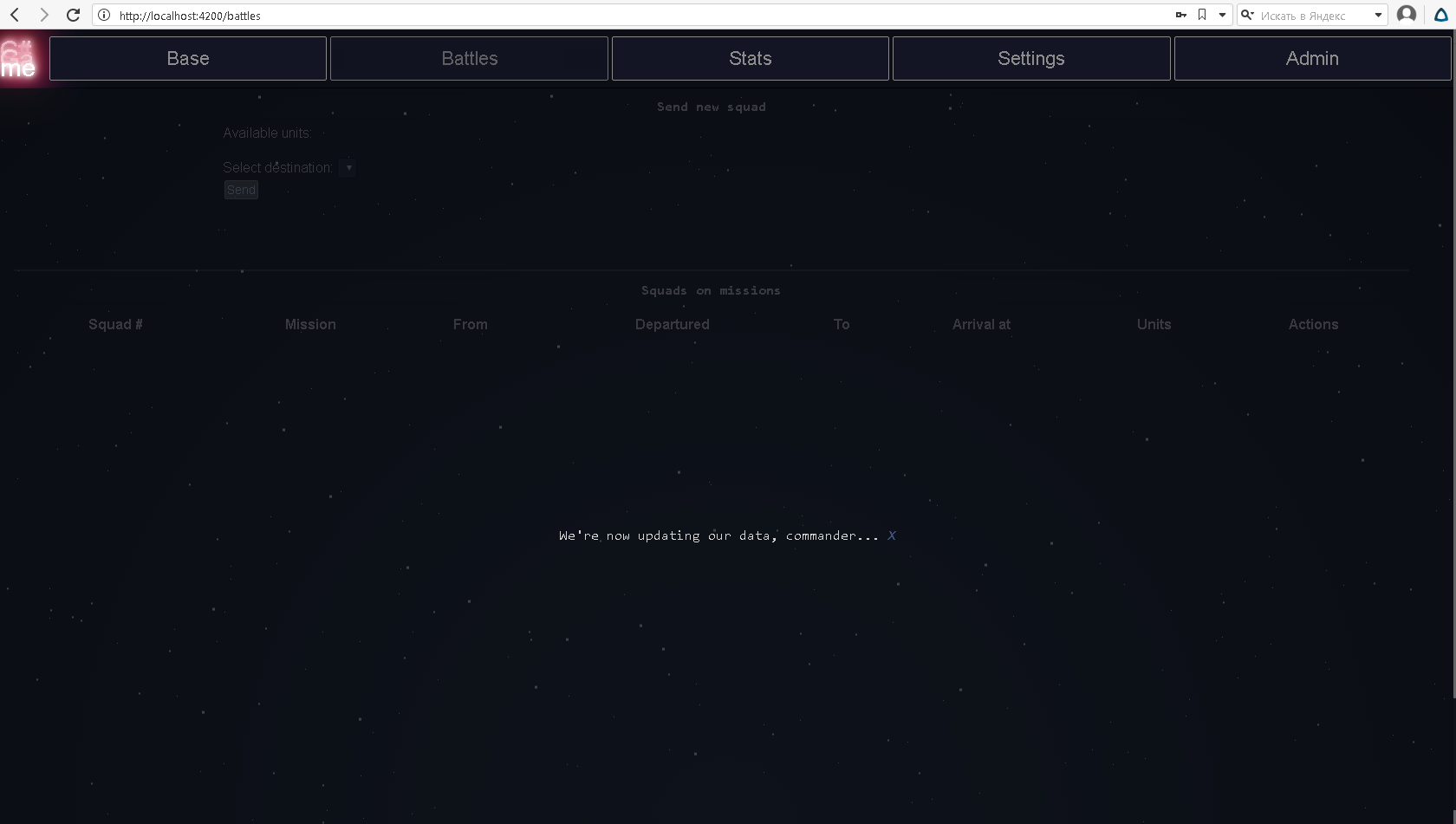1456x824 pixels.
Task: Go forward in browser history
Action: tap(44, 15)
